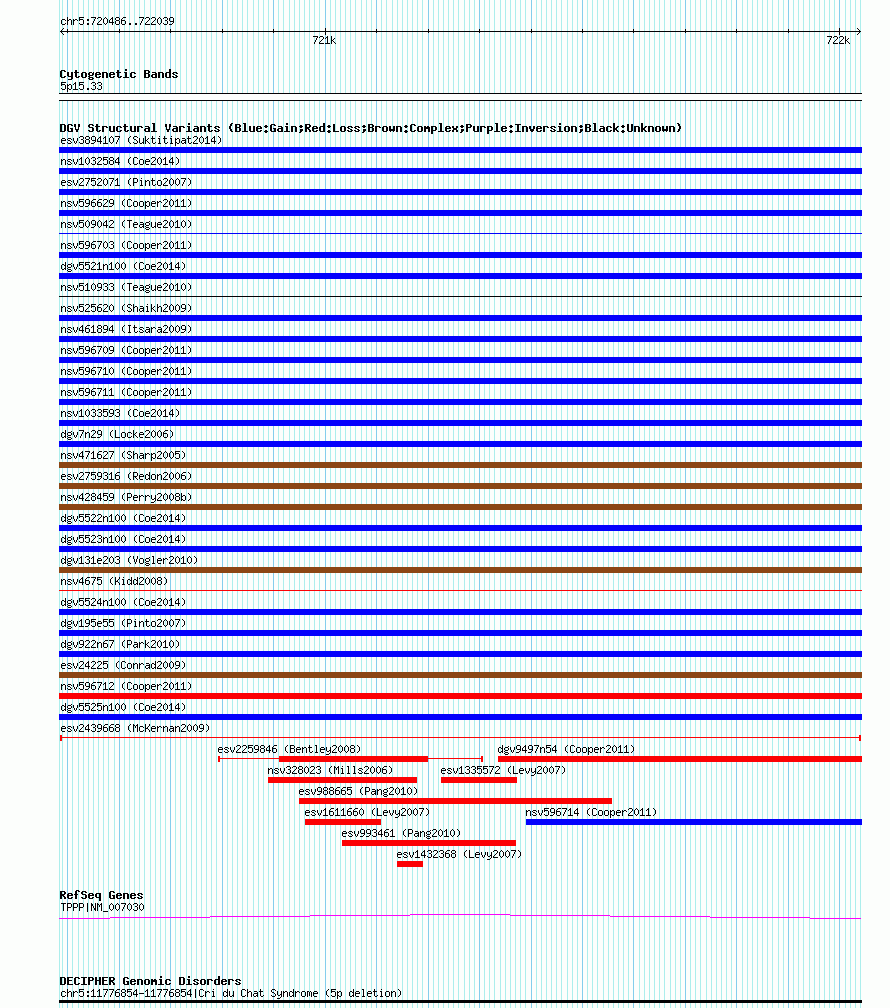Click nsv596712 (Cooper2011) label

coord(126,687)
